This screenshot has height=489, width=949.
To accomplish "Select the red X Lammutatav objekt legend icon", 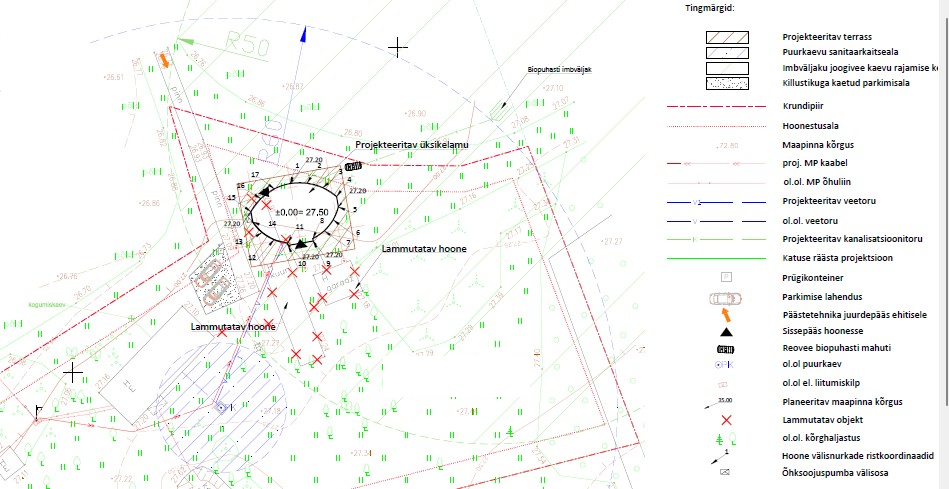I will click(x=727, y=421).
